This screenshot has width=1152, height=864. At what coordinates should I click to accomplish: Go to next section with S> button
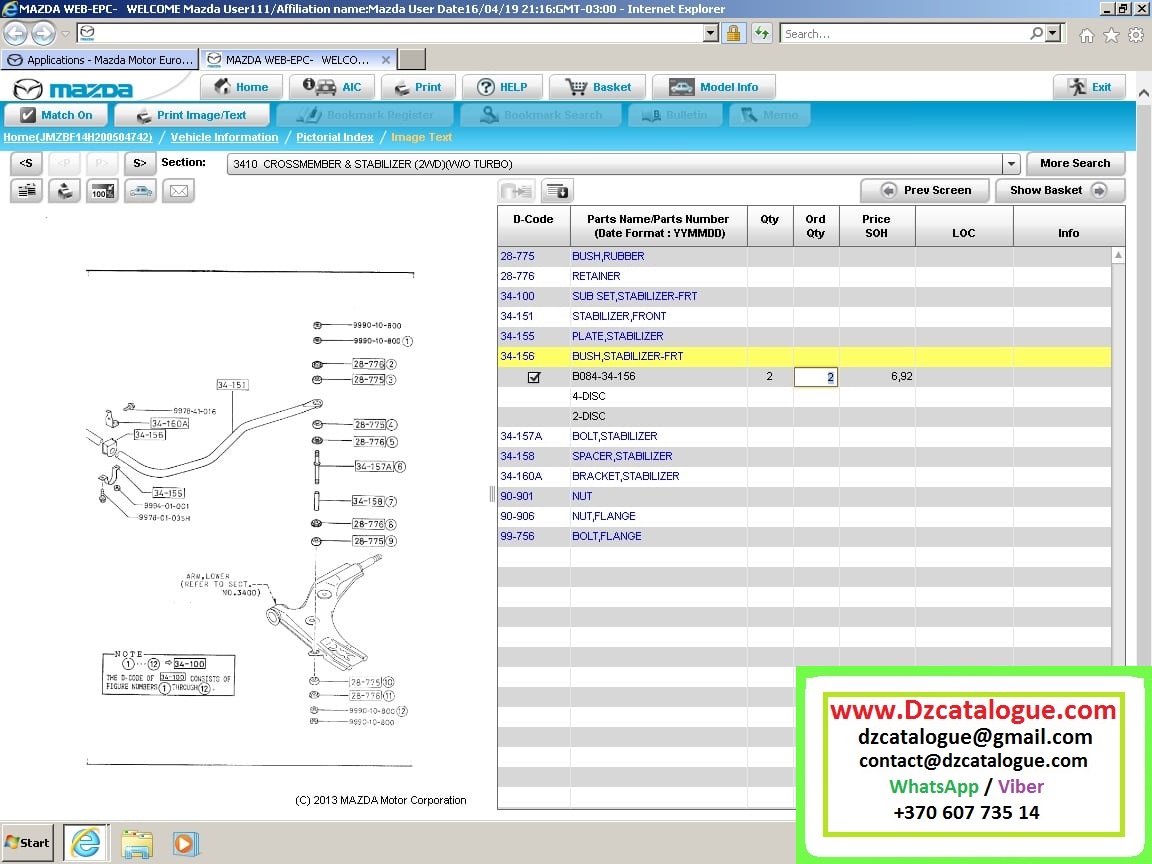[140, 163]
